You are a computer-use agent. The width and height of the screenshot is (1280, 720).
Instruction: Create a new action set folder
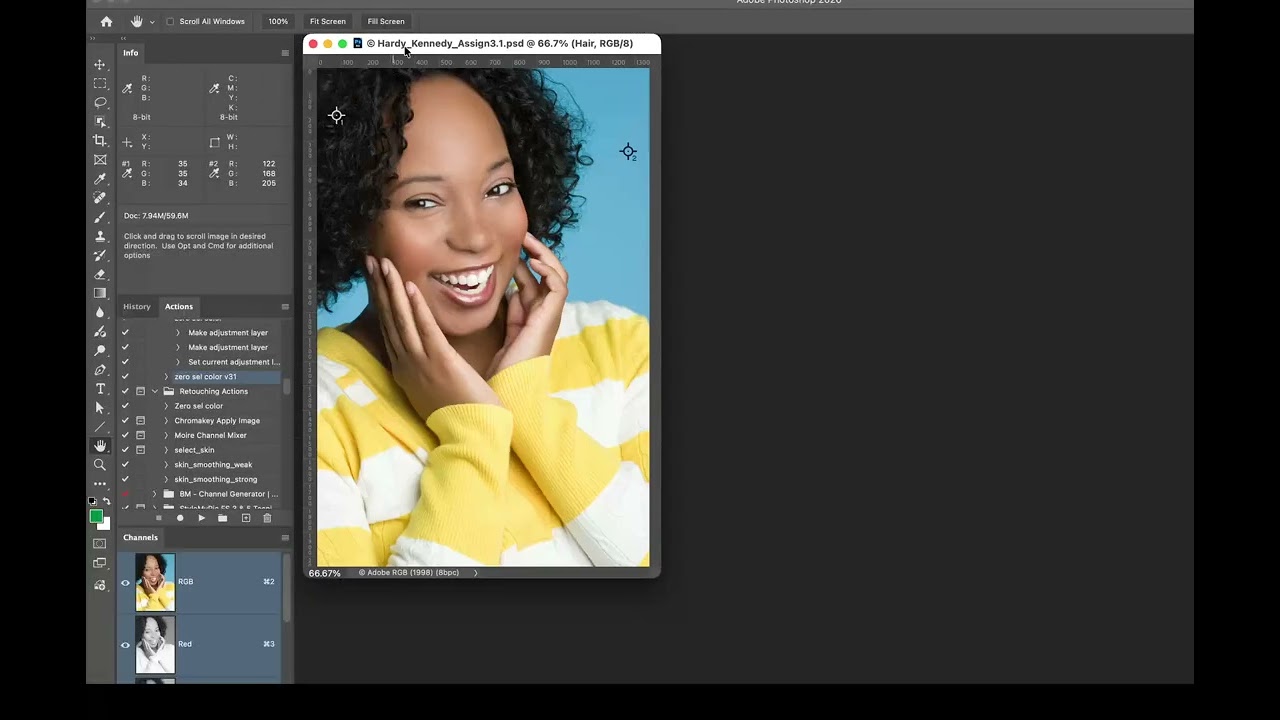pos(223,518)
